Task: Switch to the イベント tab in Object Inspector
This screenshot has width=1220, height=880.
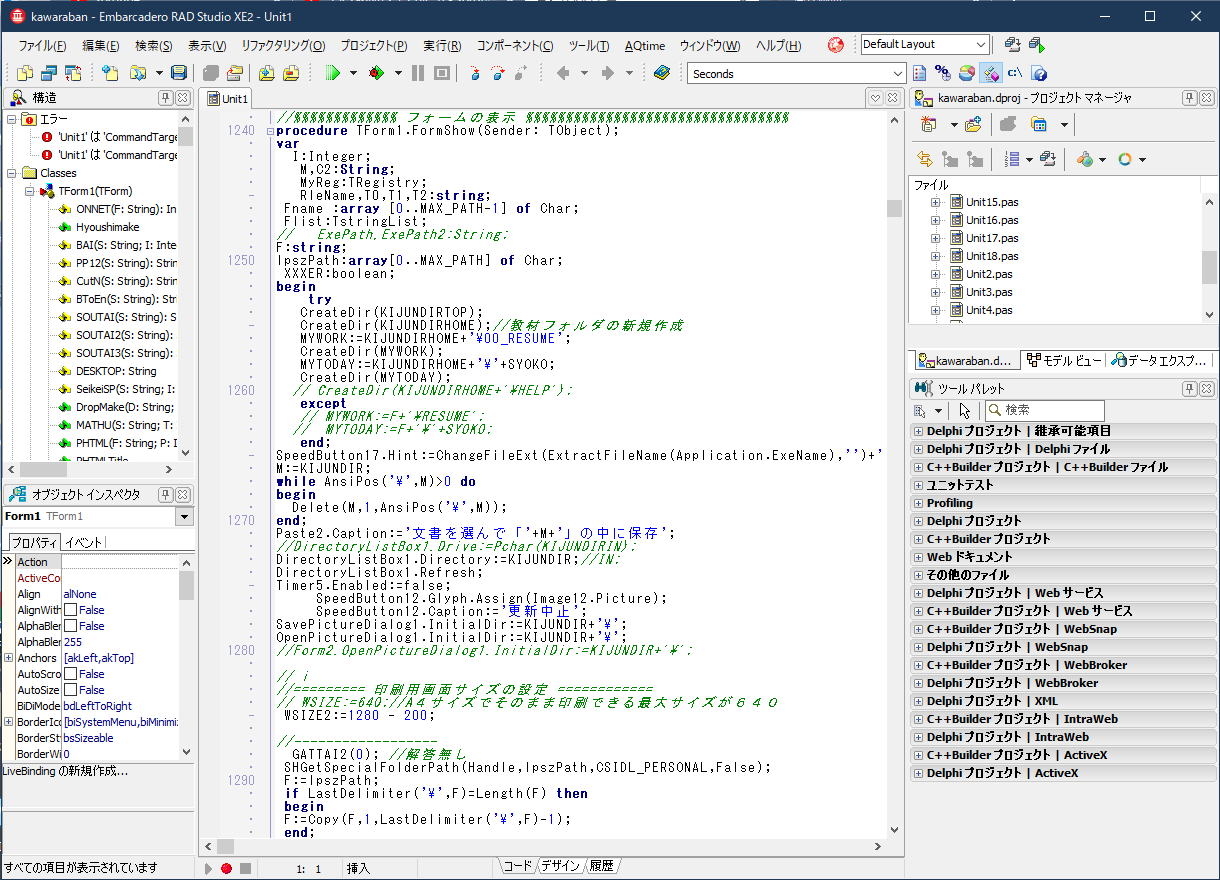Action: click(84, 542)
